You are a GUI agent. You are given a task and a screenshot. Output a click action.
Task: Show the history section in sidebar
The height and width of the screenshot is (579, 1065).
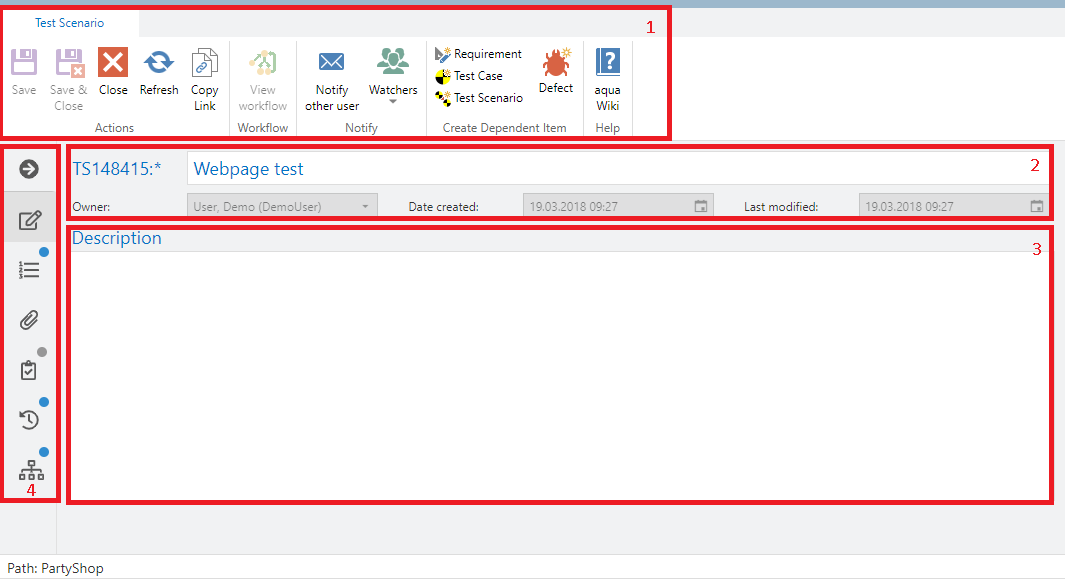[x=30, y=420]
